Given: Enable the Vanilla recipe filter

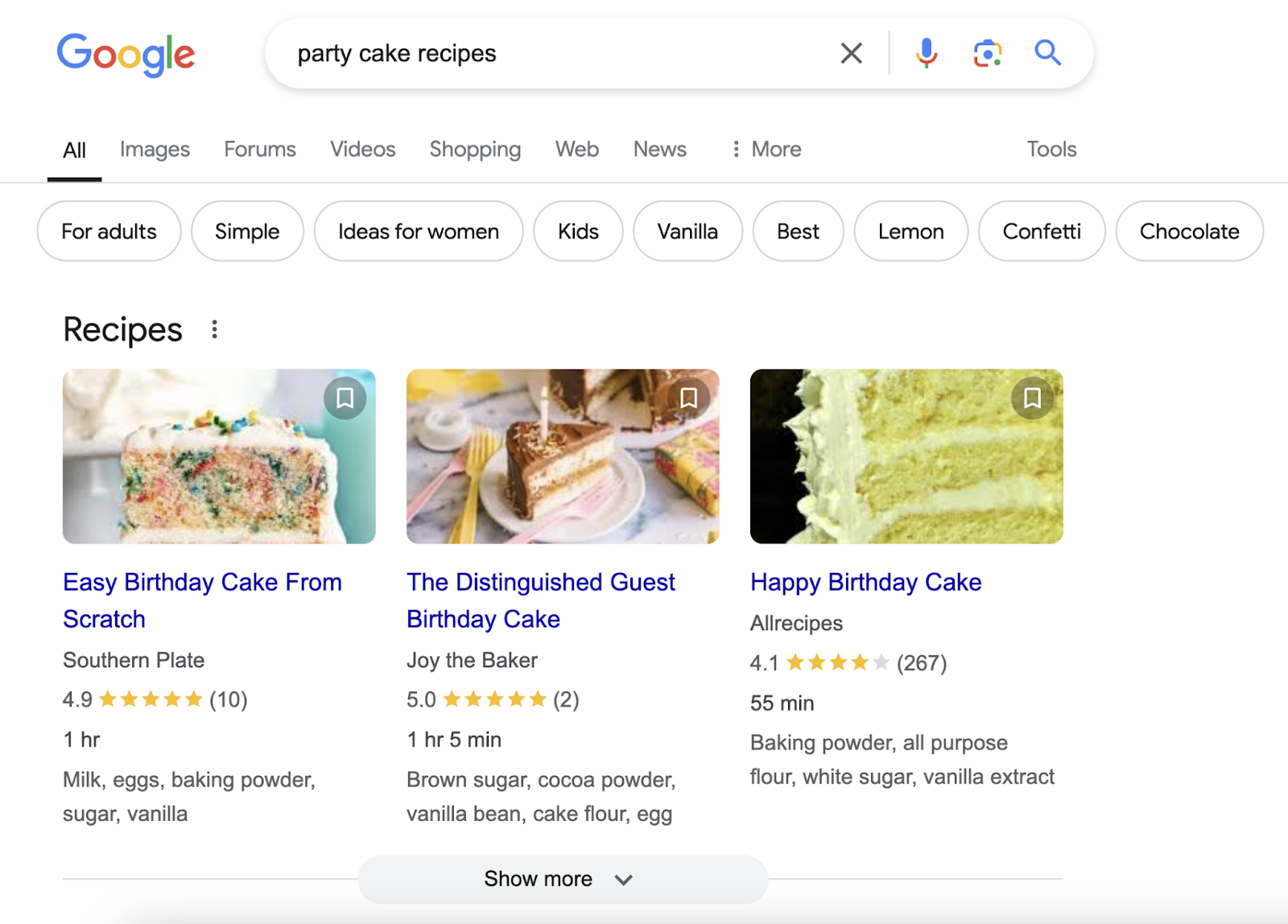Looking at the screenshot, I should [x=687, y=231].
